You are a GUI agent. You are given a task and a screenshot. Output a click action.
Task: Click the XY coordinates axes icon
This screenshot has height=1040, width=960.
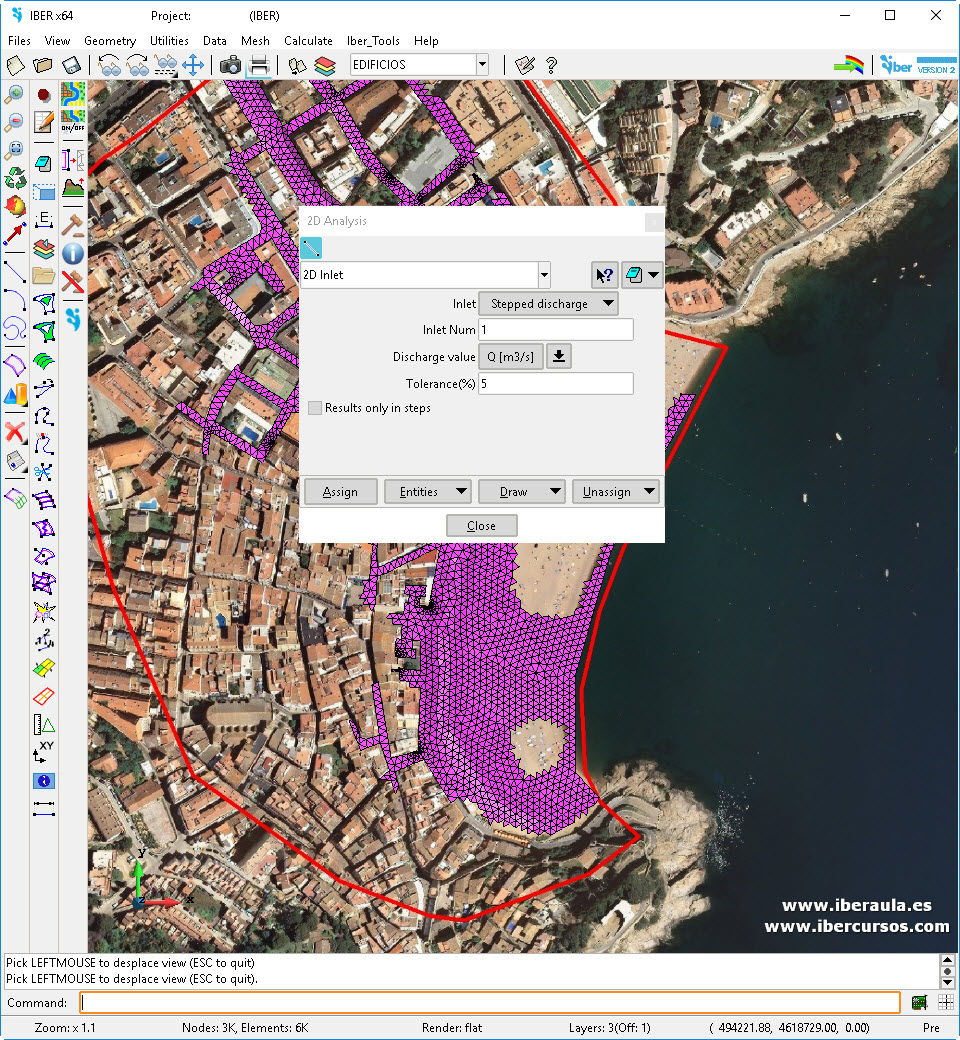pos(43,752)
